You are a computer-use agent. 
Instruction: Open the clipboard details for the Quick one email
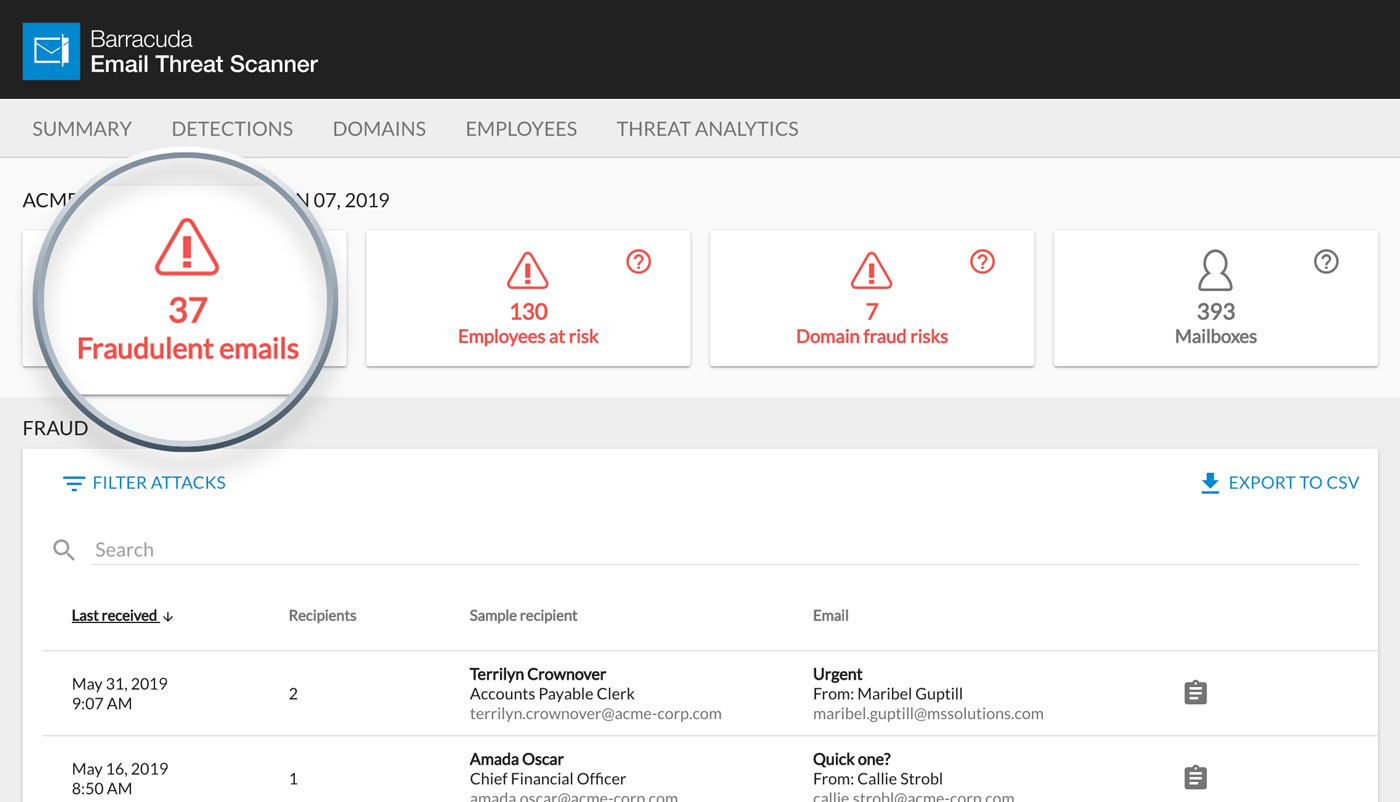[x=1196, y=777]
